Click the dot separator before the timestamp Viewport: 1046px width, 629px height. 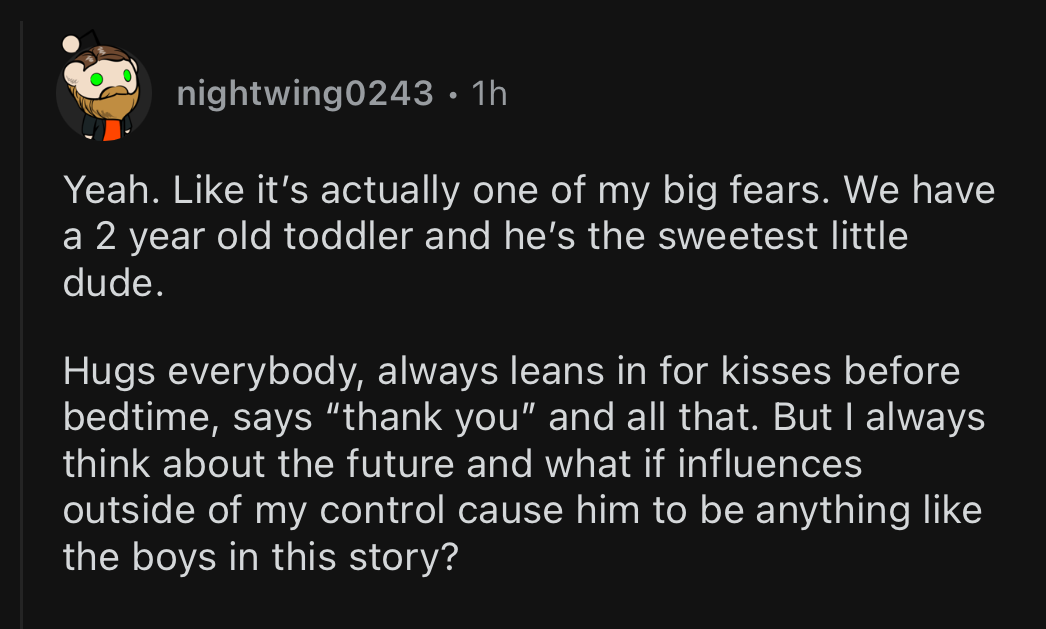453,94
